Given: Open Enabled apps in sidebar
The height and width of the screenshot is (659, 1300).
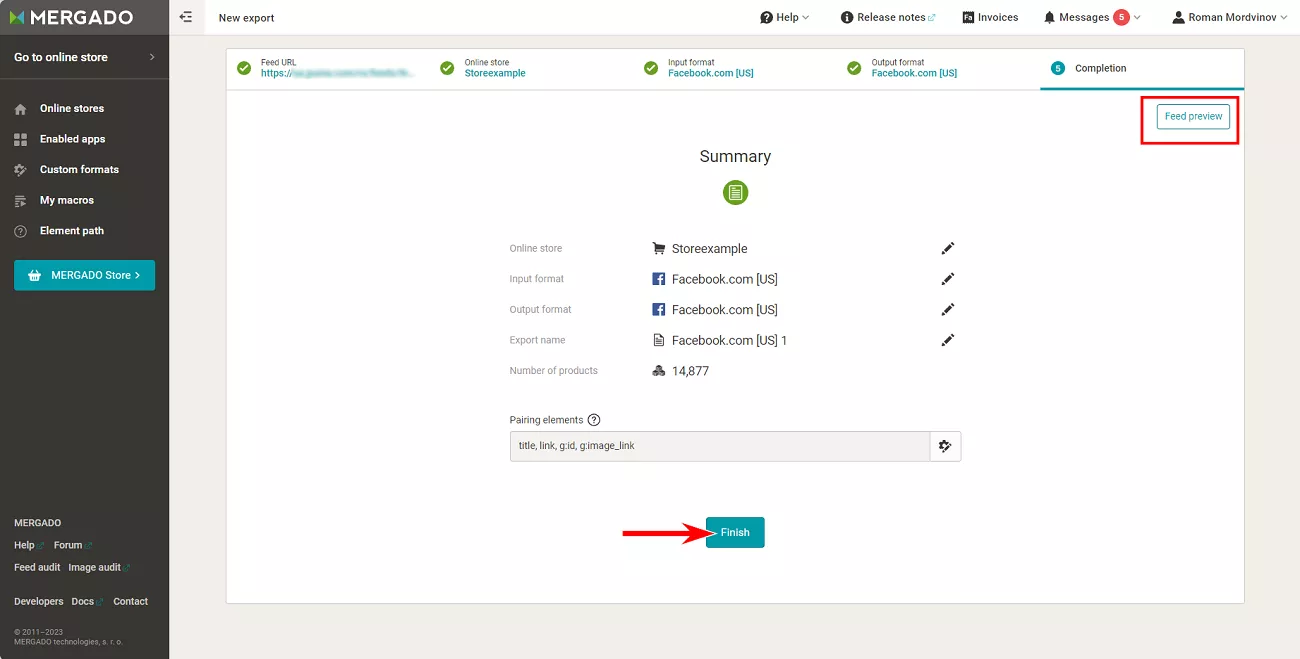Looking at the screenshot, I should (72, 139).
